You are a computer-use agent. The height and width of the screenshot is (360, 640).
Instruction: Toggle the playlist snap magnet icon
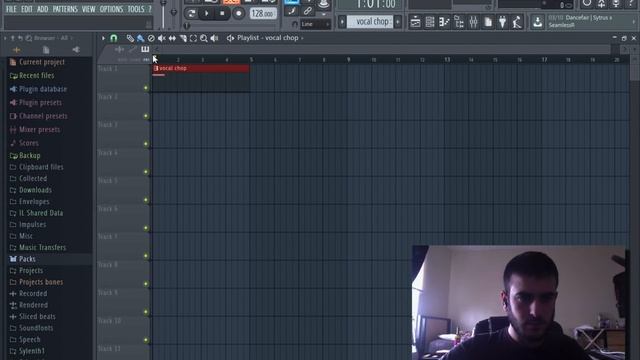113,38
